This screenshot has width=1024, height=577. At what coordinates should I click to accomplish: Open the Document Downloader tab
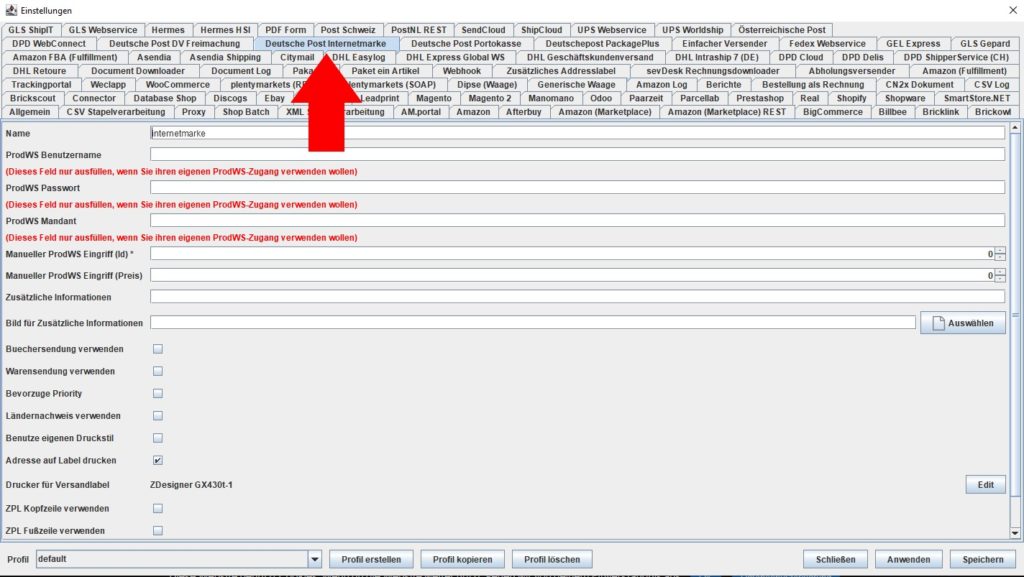[138, 71]
